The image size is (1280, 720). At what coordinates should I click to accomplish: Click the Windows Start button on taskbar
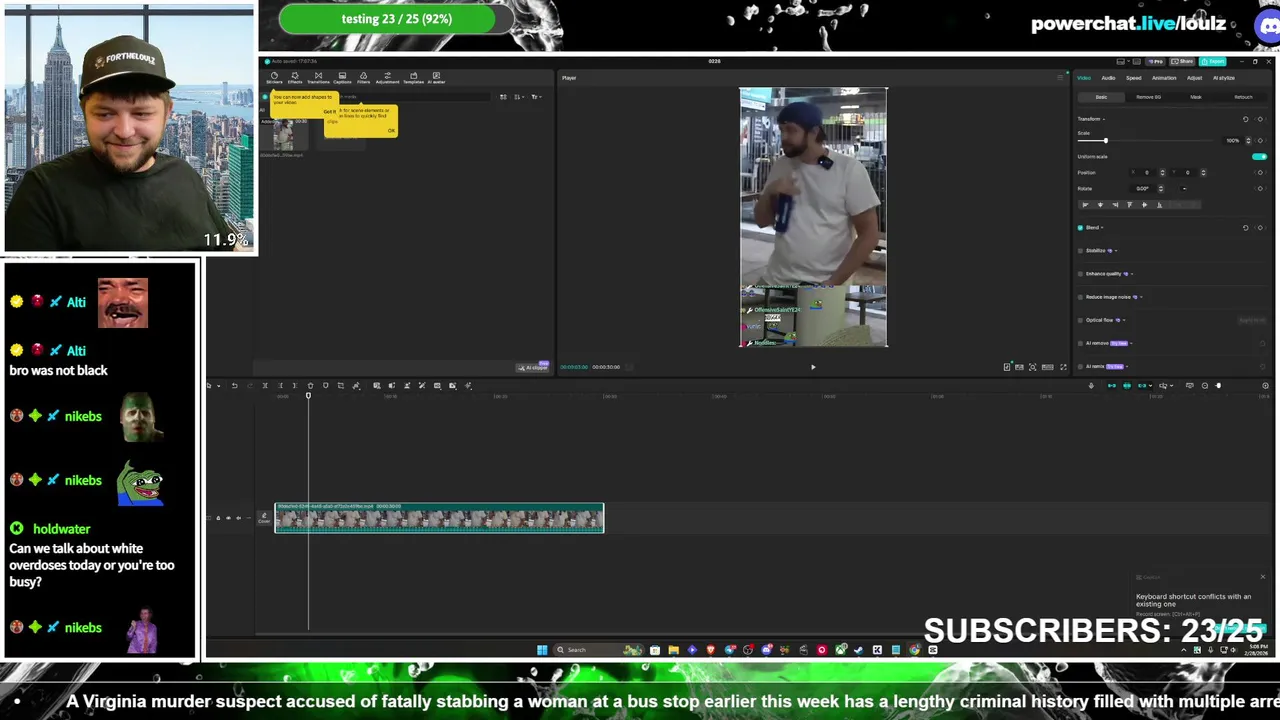pos(542,650)
